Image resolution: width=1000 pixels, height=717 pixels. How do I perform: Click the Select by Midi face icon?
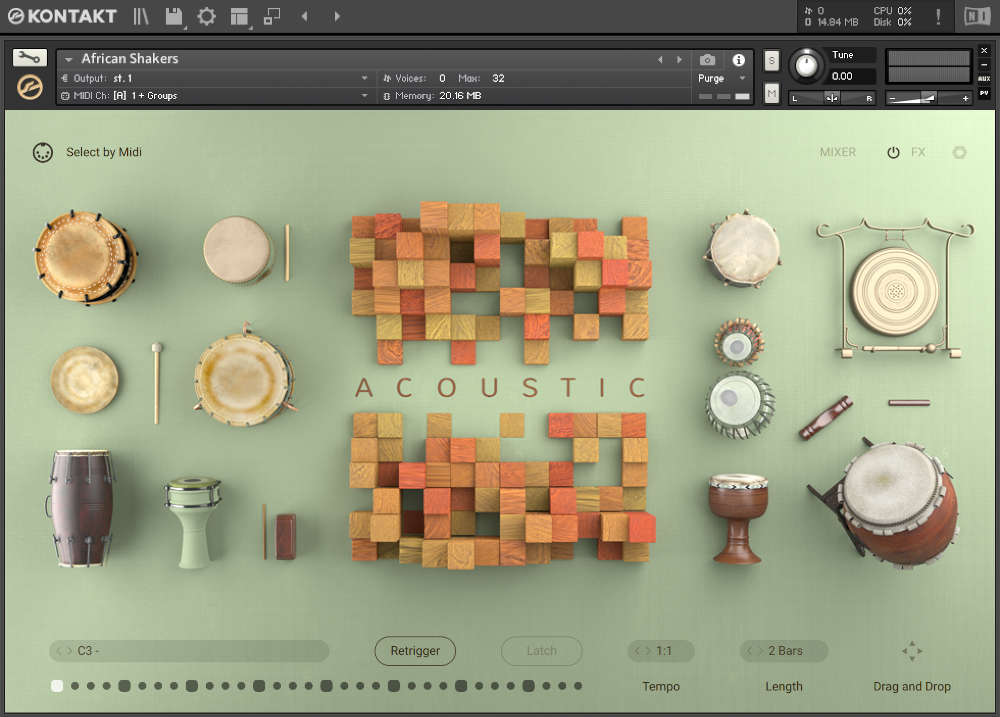(x=42, y=152)
